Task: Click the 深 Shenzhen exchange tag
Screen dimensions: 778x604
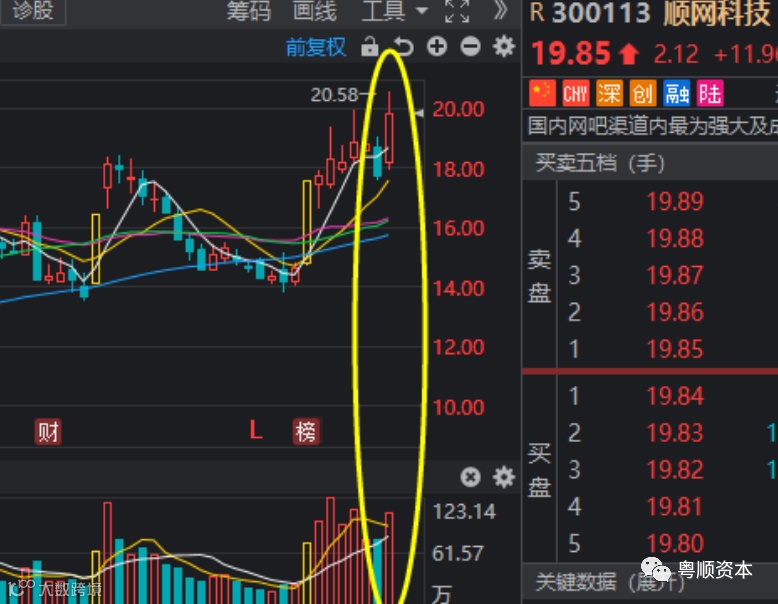Action: click(x=609, y=93)
